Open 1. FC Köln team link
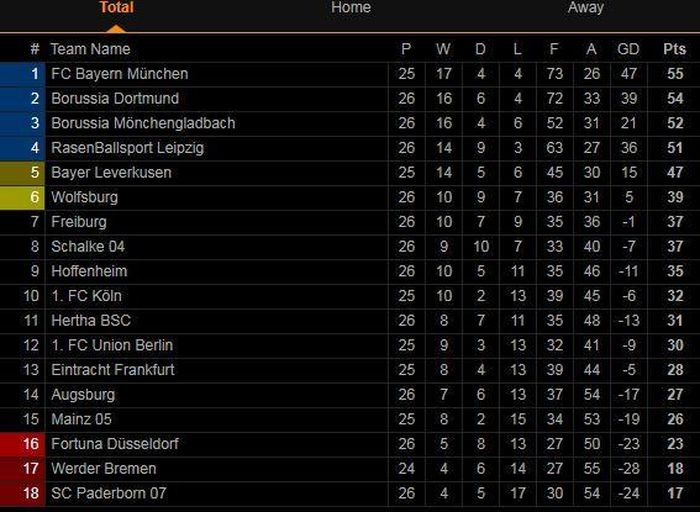 click(86, 296)
